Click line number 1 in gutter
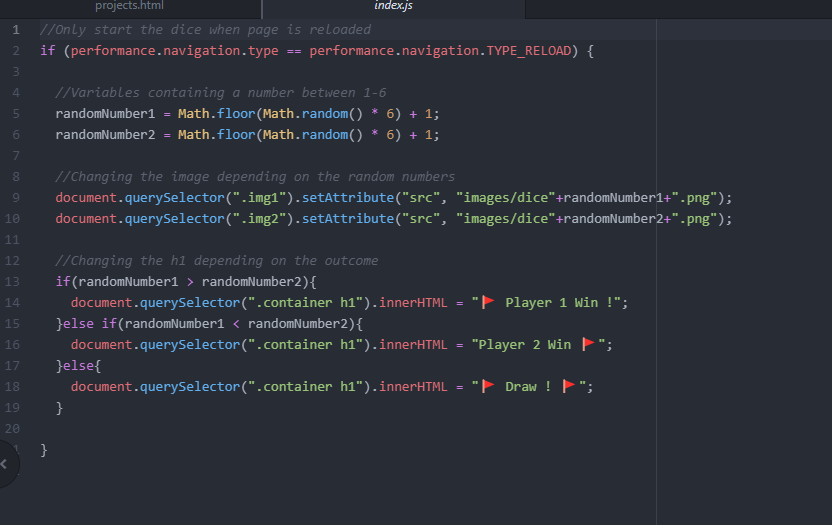This screenshot has width=832, height=525. point(16,30)
